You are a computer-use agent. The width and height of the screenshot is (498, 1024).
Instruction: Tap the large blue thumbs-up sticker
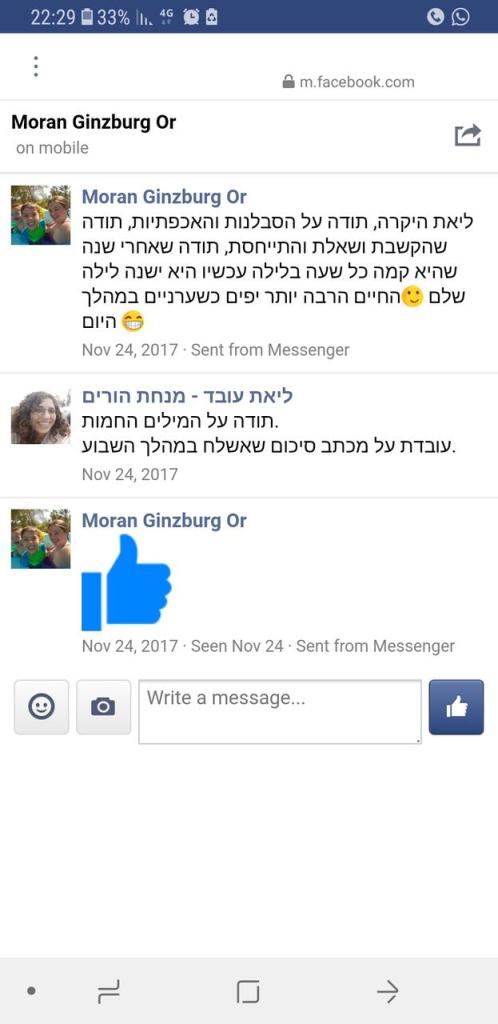pyautogui.click(x=127, y=583)
